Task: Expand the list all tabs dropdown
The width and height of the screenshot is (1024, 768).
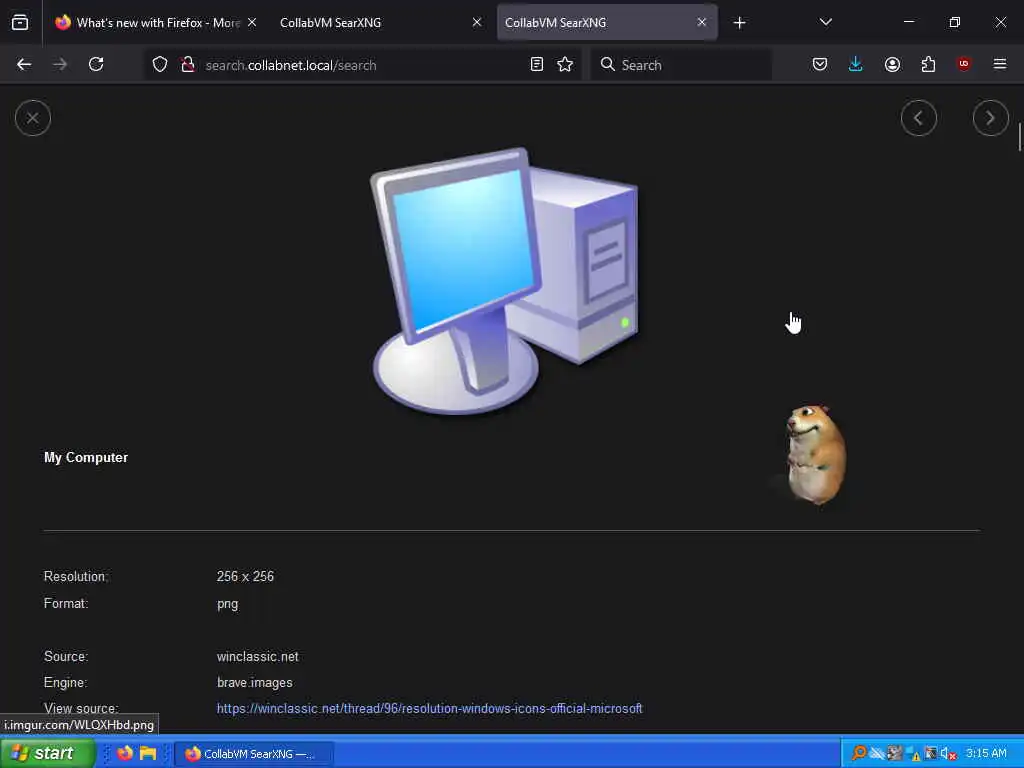Action: [825, 22]
